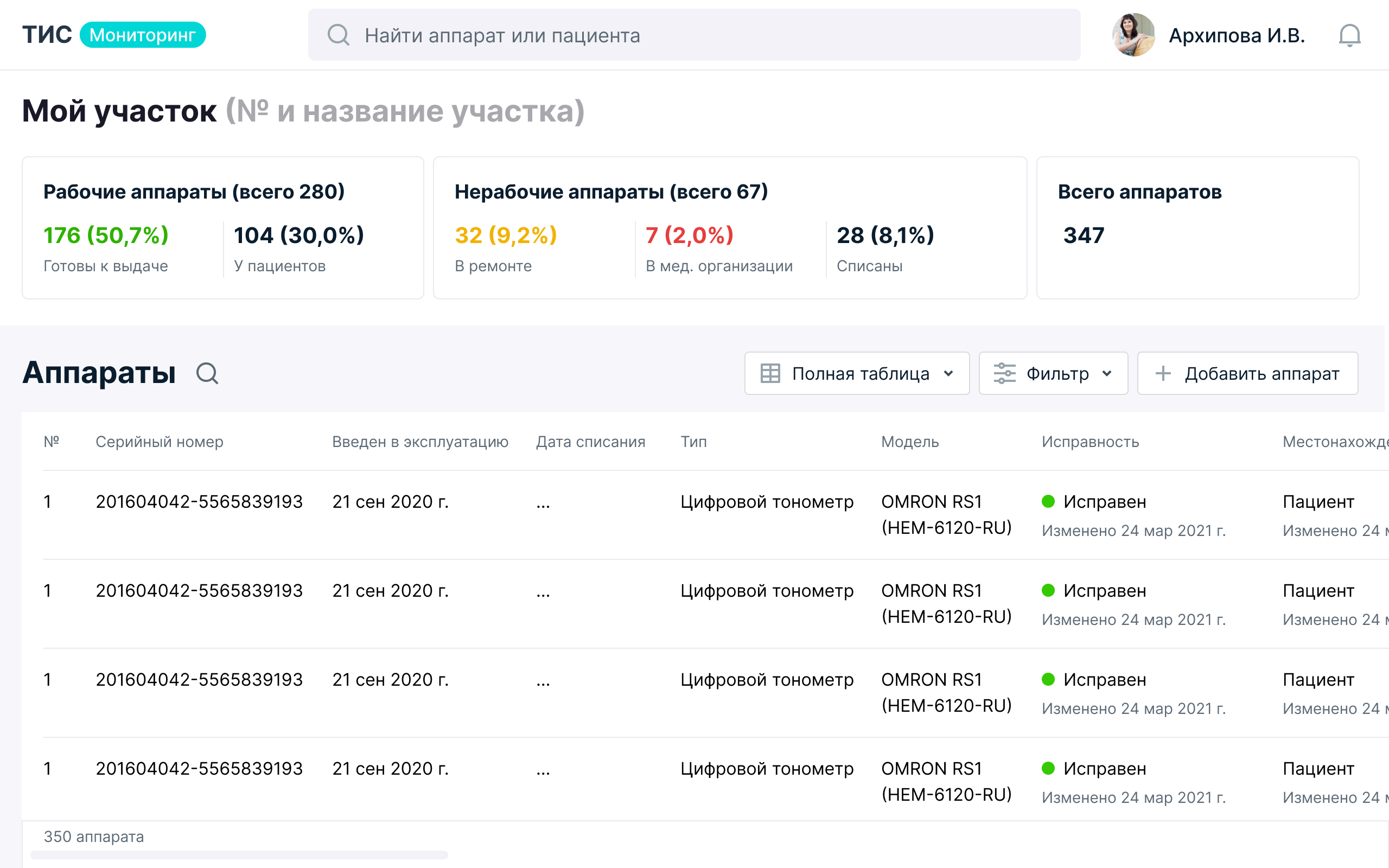Click the Мониторинг badge

pyautogui.click(x=142, y=35)
